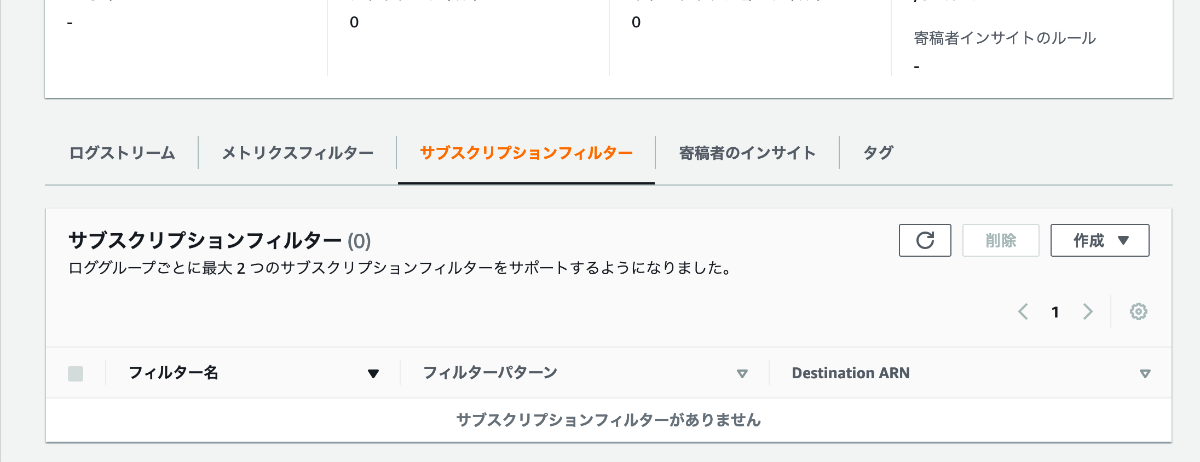This screenshot has width=1200, height=462.
Task: Click the フィルターパターン column header
Action: point(490,373)
